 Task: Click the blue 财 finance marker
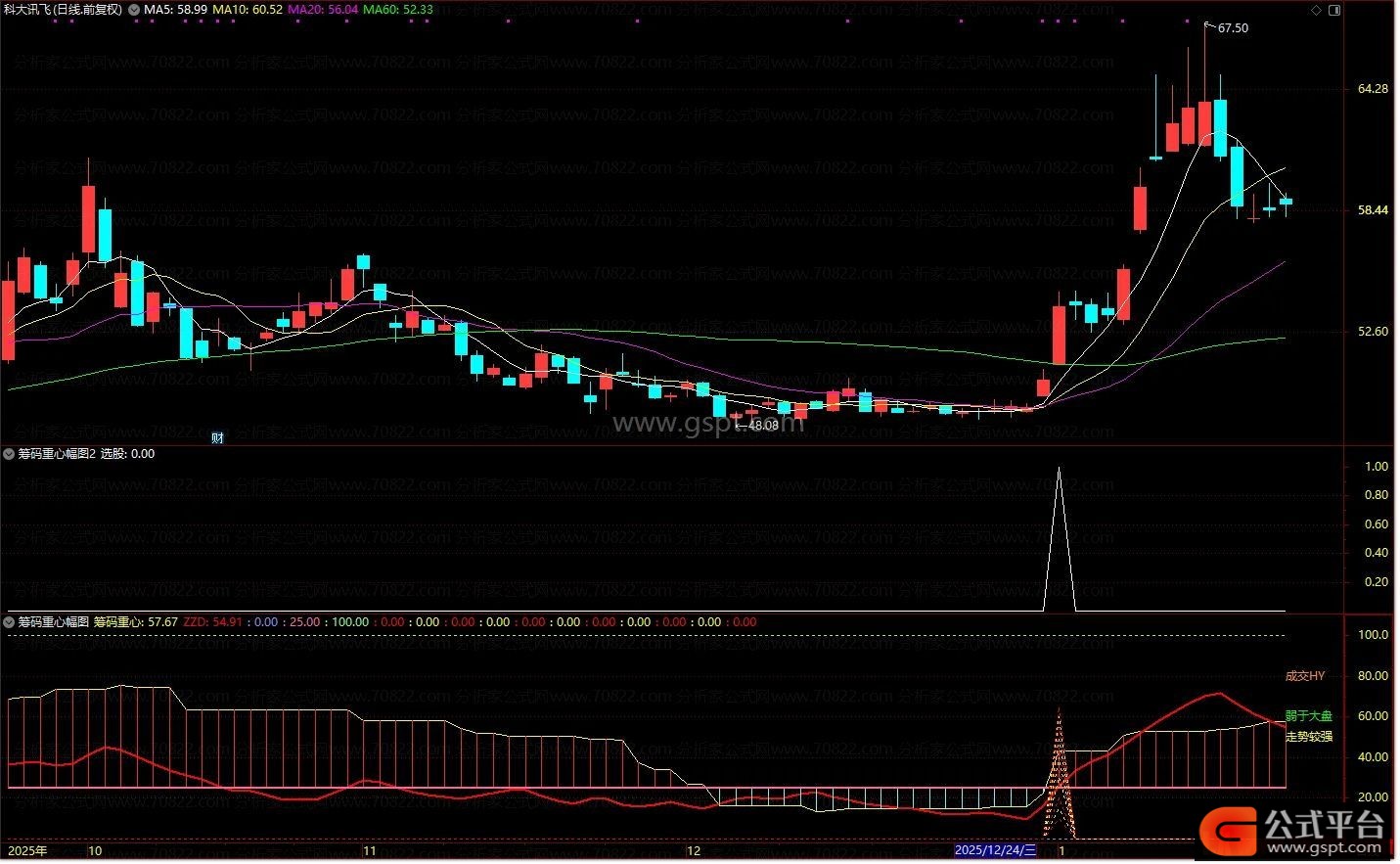(x=217, y=437)
